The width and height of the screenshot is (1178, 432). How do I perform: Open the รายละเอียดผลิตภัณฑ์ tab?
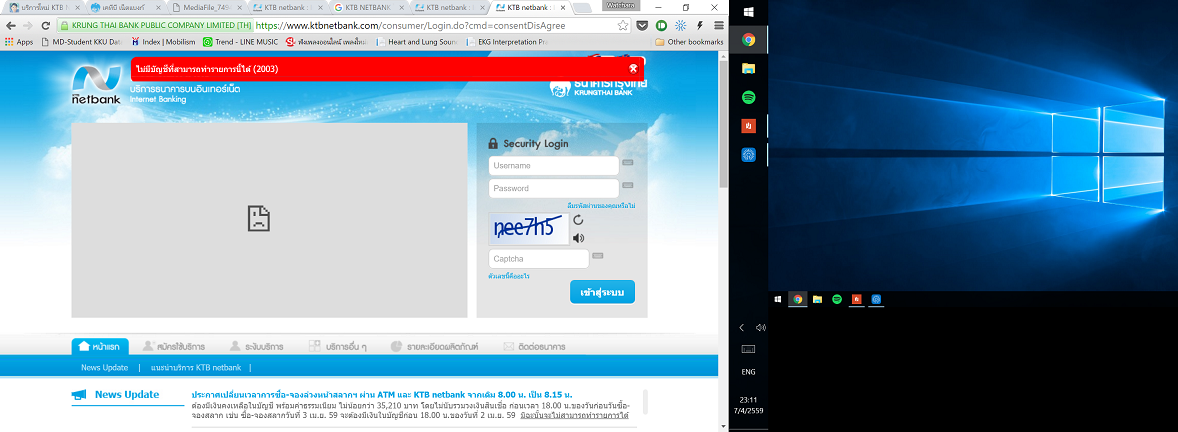coord(435,346)
